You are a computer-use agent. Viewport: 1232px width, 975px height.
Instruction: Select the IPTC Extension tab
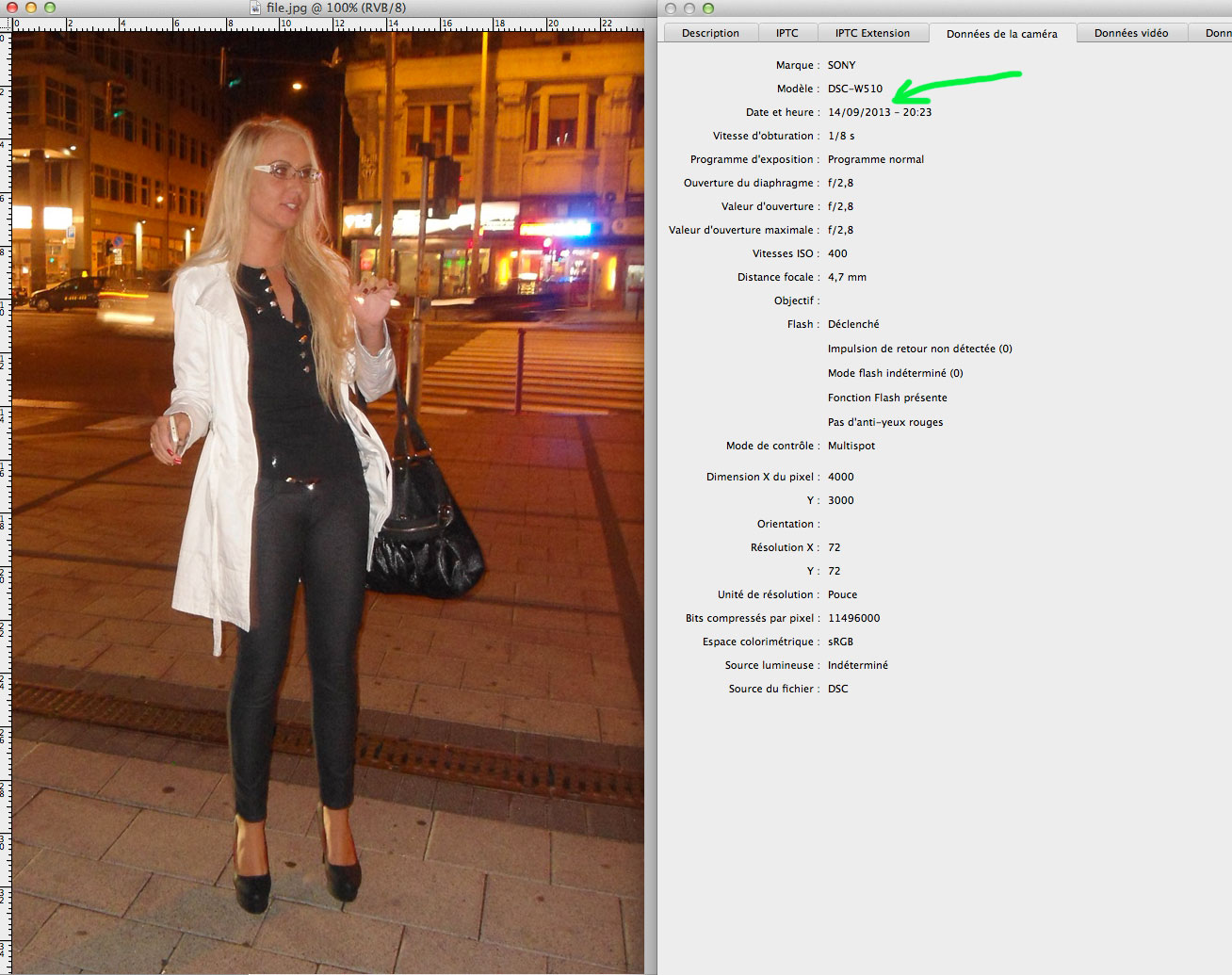[872, 33]
